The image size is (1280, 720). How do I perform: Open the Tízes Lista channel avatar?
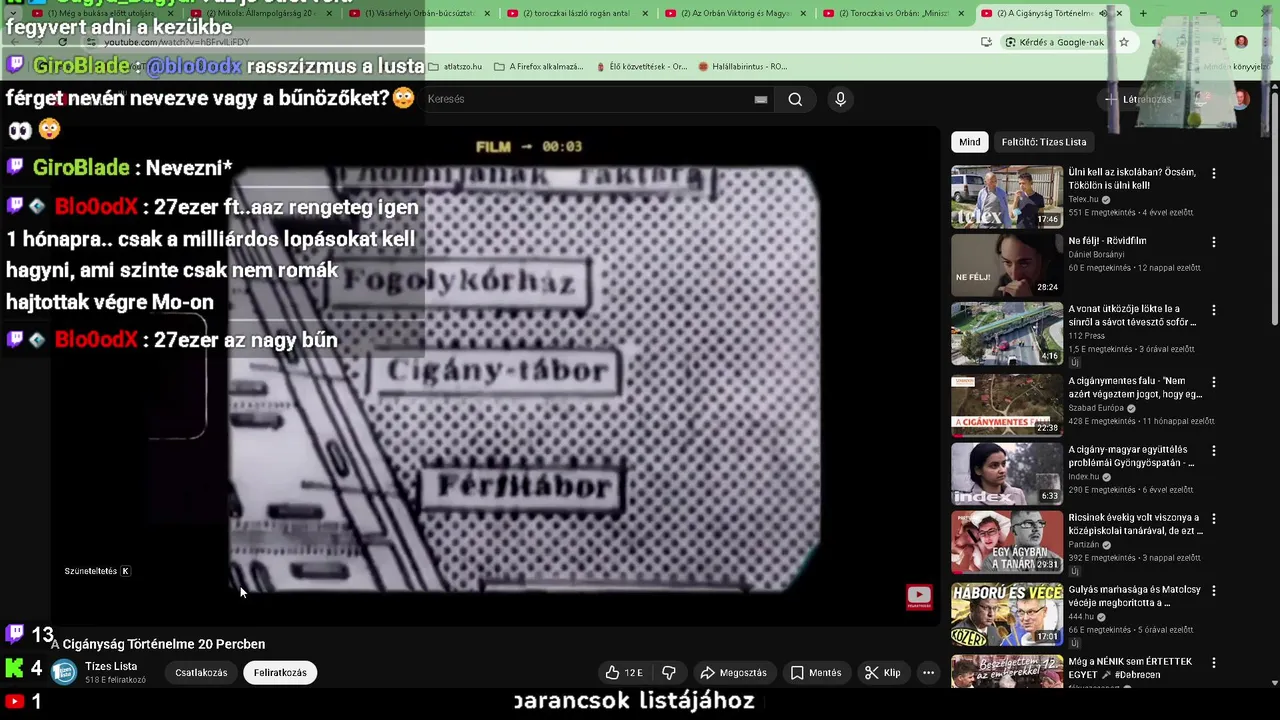click(x=64, y=672)
